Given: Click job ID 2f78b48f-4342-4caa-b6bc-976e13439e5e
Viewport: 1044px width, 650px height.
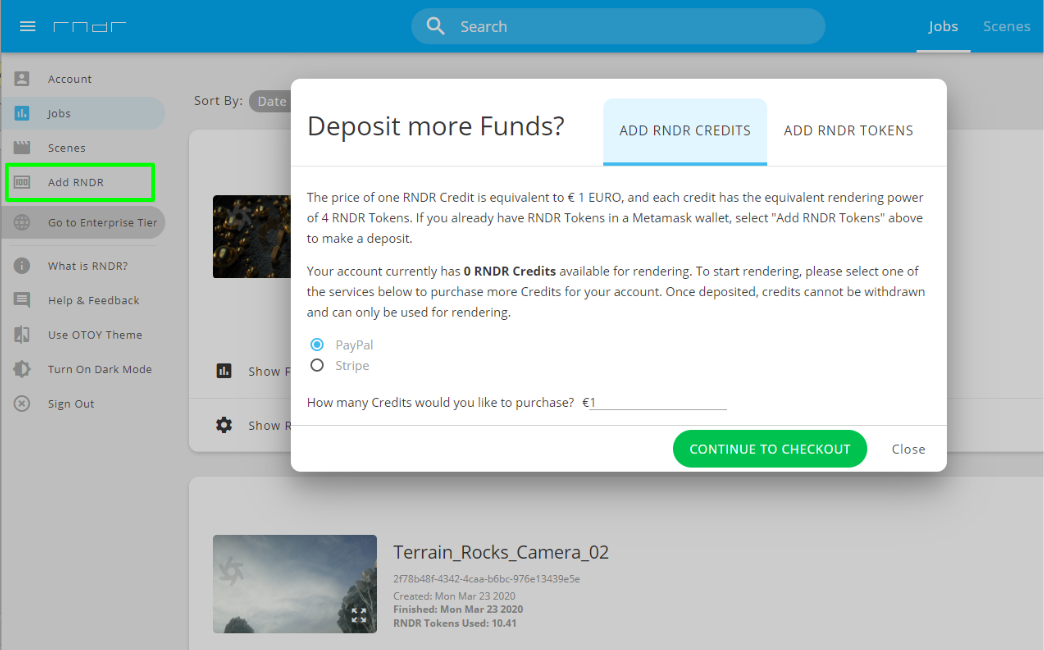Looking at the screenshot, I should pos(486,579).
